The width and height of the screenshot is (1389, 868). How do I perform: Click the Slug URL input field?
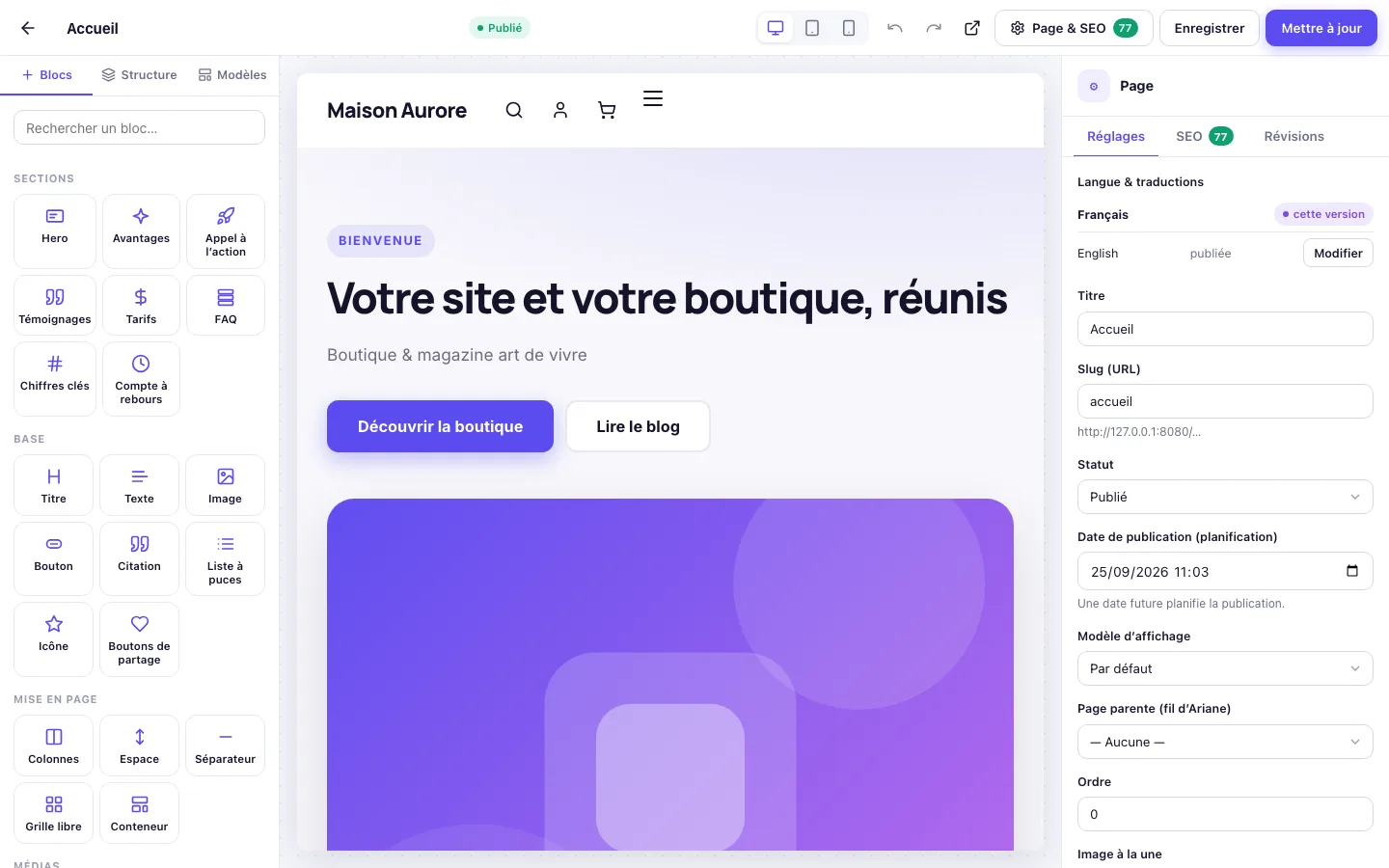coord(1225,401)
